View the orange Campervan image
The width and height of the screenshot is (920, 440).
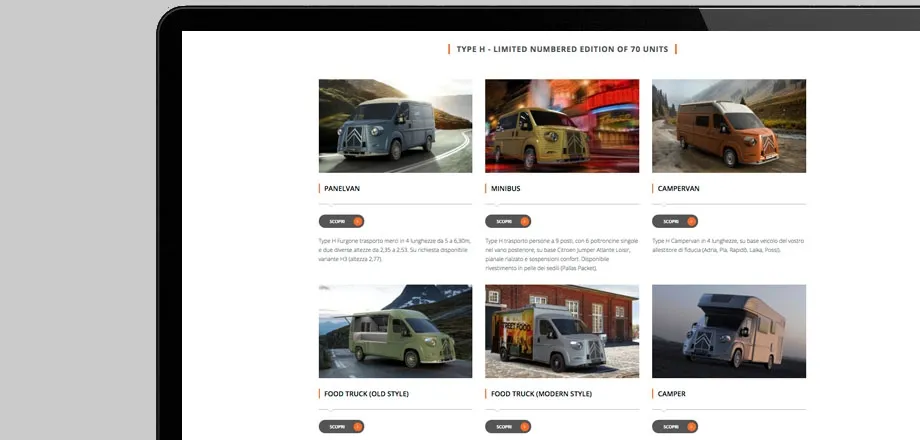click(728, 126)
